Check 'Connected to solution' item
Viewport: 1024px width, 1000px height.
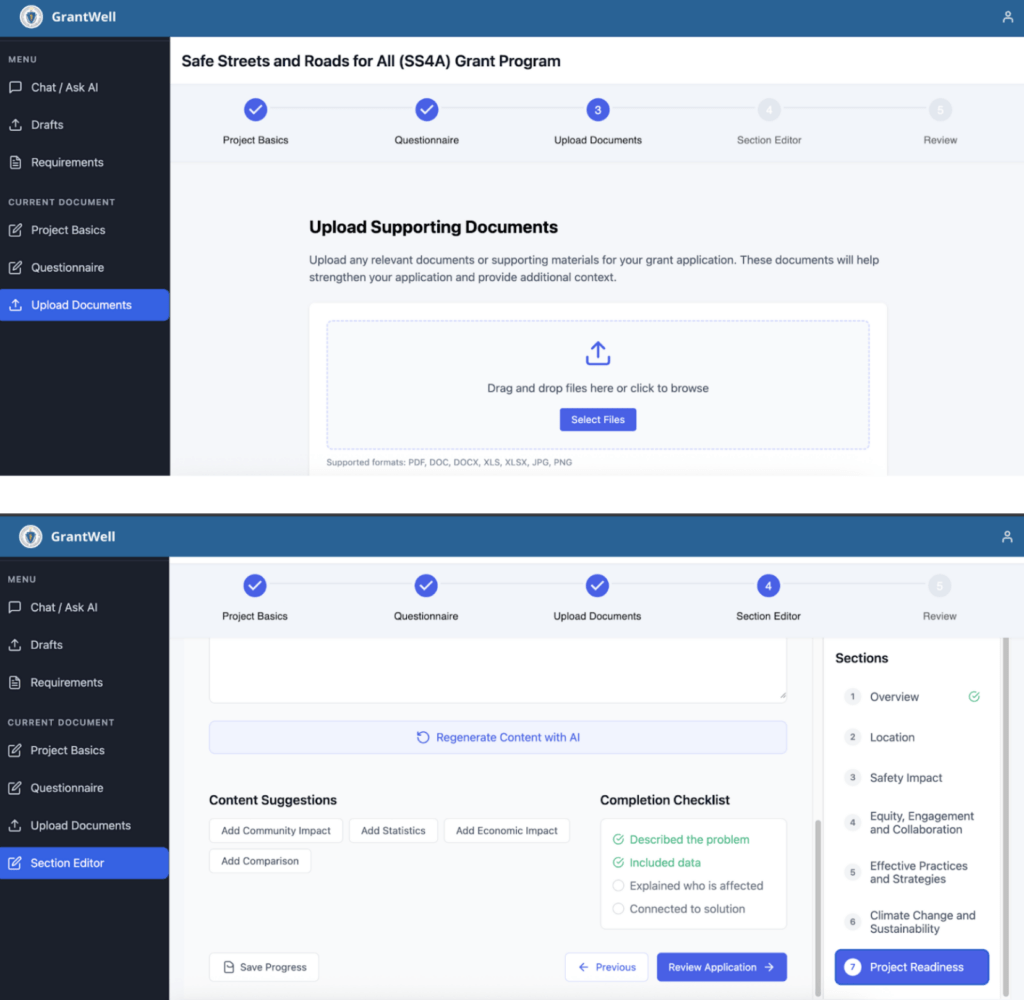pos(679,909)
